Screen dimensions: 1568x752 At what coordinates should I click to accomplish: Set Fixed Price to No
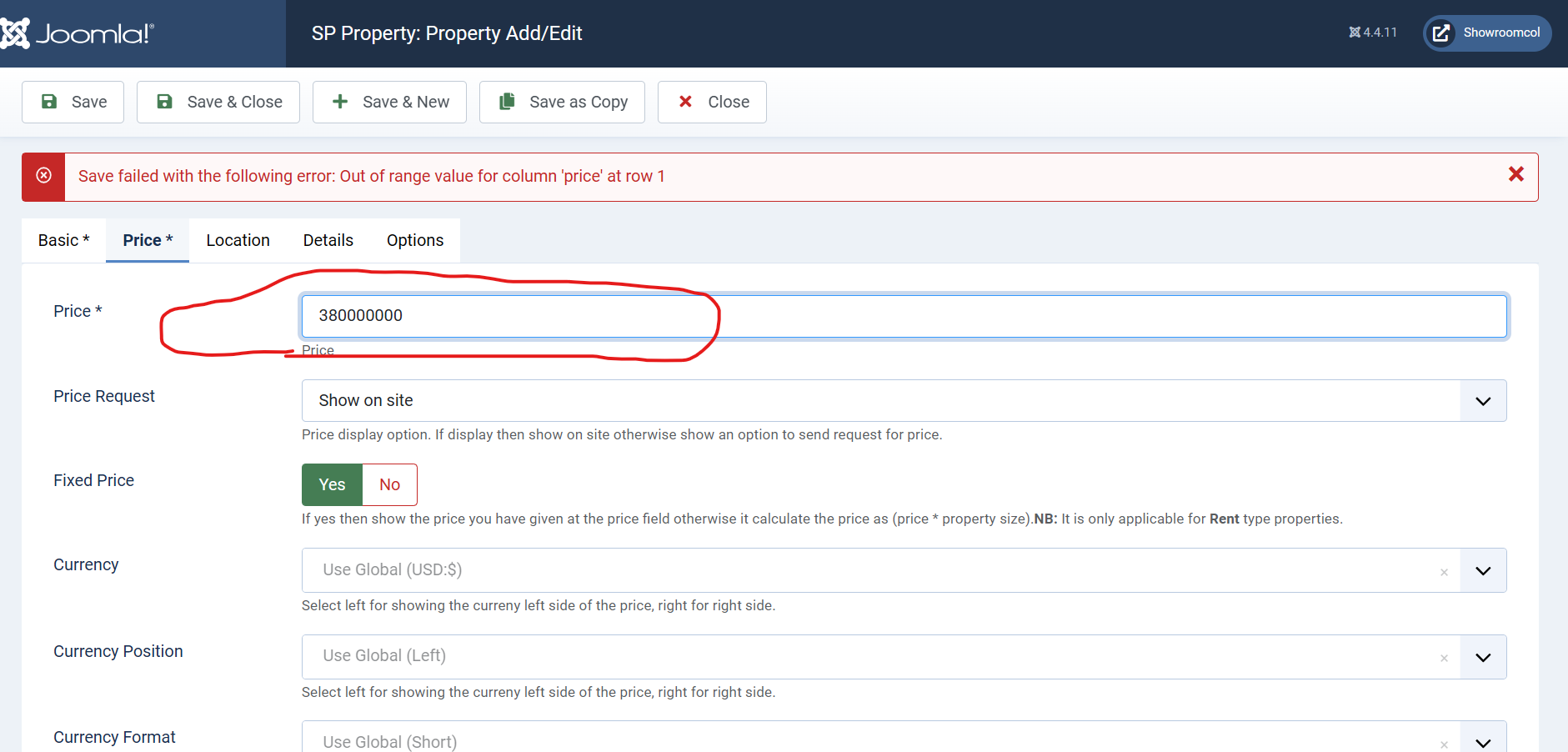pos(389,484)
